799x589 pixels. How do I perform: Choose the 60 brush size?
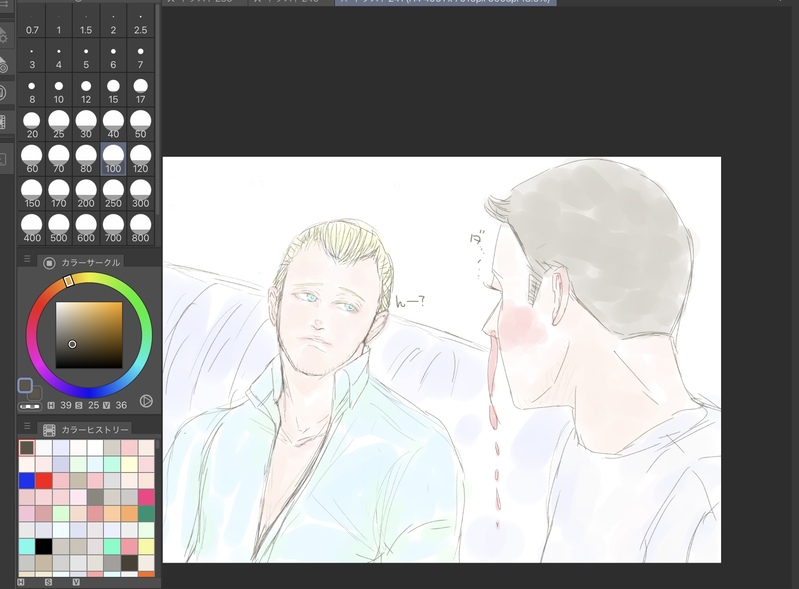coord(32,159)
